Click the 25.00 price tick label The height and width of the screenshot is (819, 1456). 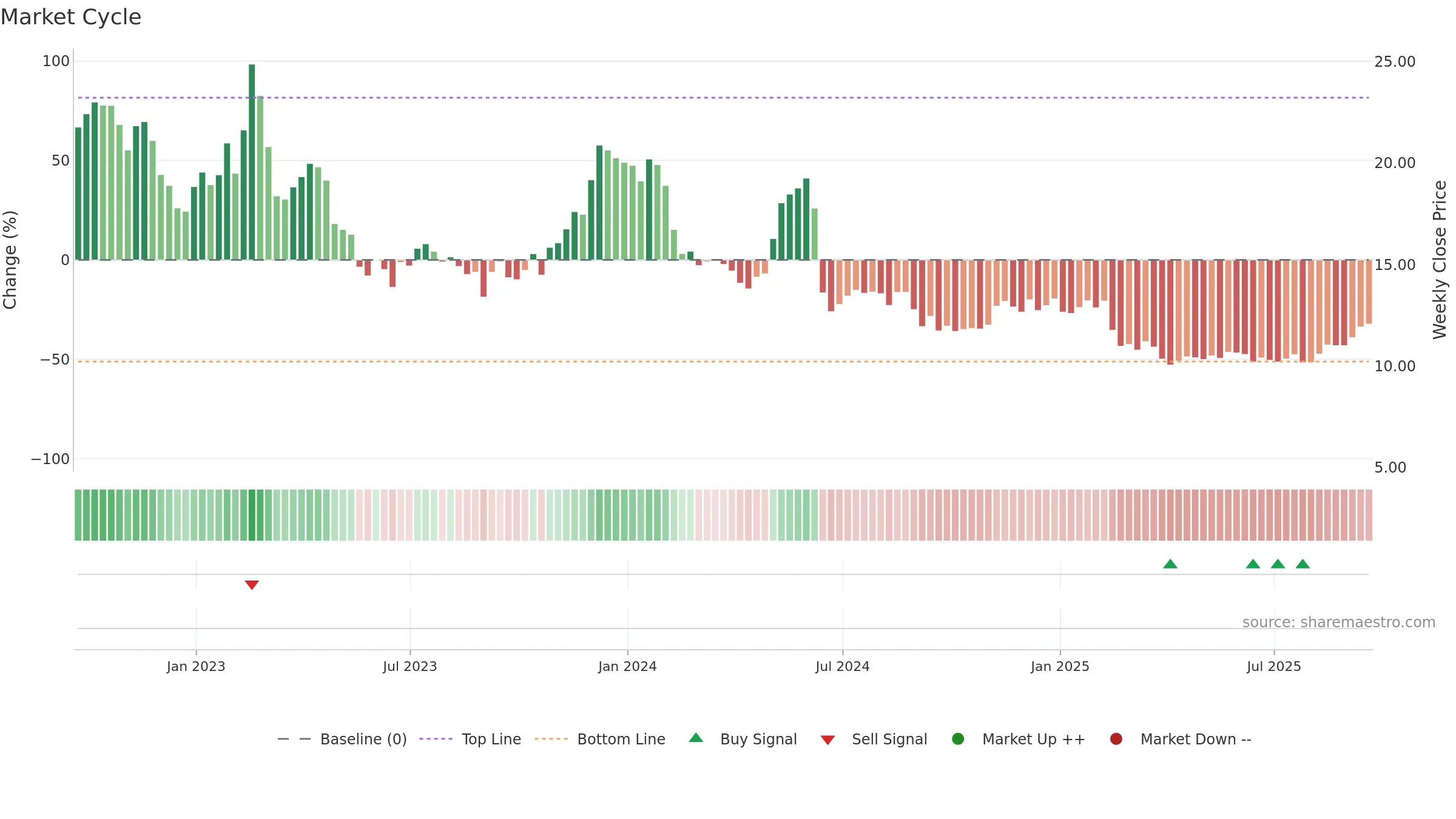coord(1395,61)
